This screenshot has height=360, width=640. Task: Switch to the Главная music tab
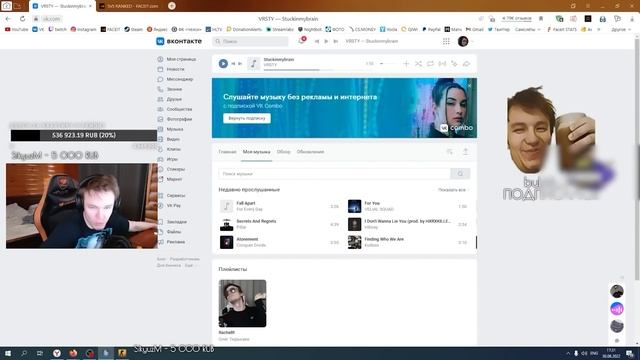(227, 152)
